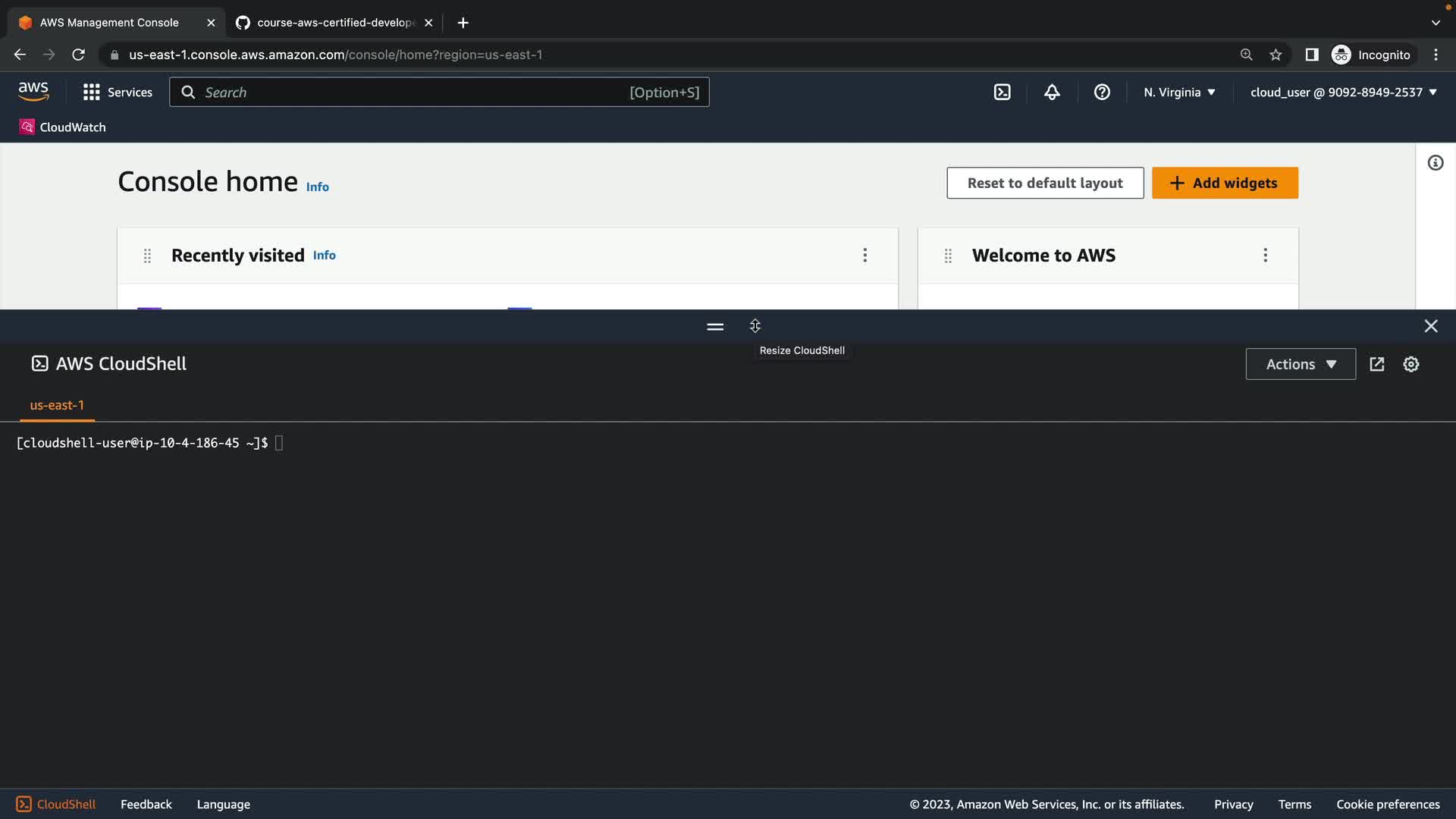Open the side info panel icon
This screenshot has height=819, width=1456.
point(1436,163)
